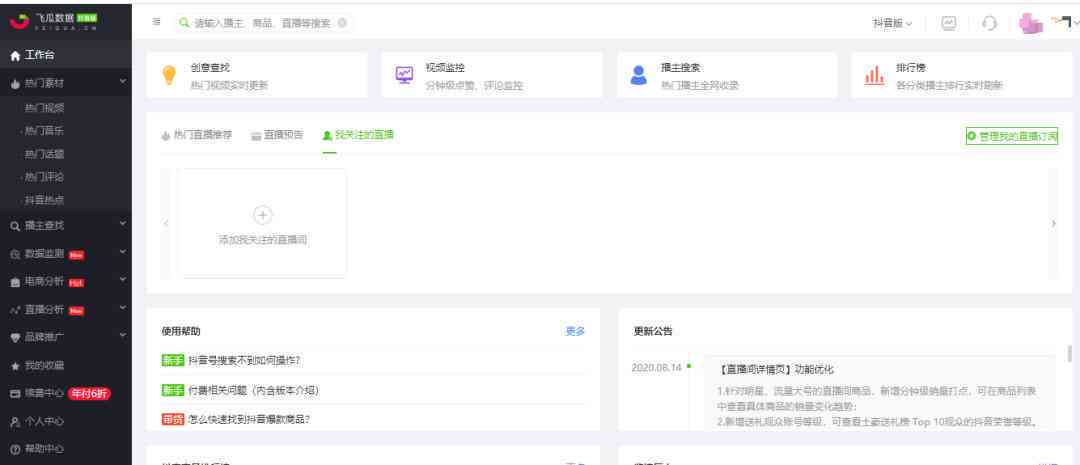Click the 数据监测 sidebar icon
The width and height of the screenshot is (1080, 465).
coord(15,254)
